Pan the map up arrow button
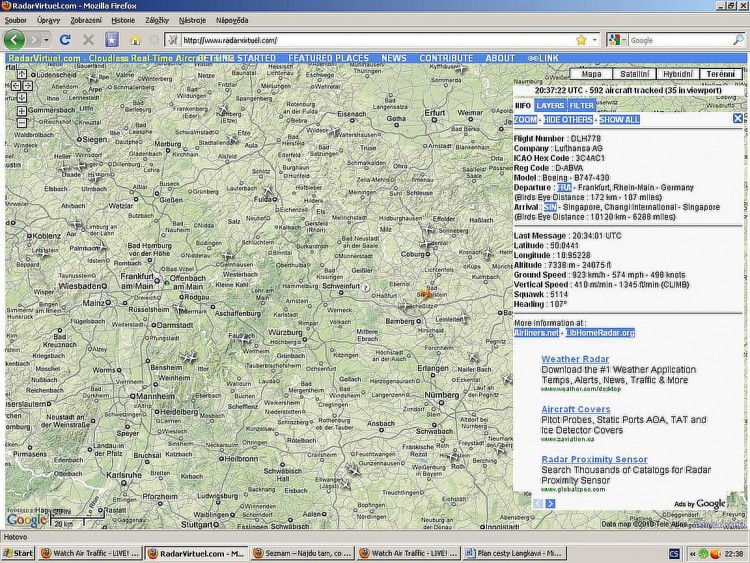 (x=22, y=74)
